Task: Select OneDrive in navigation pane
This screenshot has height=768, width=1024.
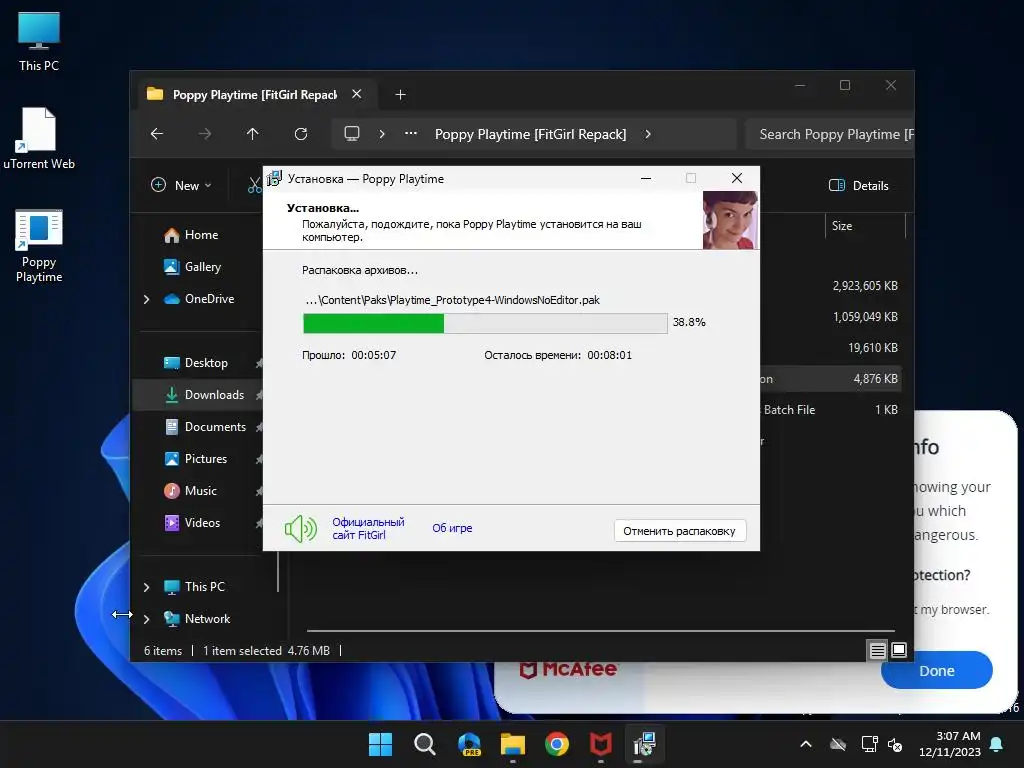Action: [199, 299]
